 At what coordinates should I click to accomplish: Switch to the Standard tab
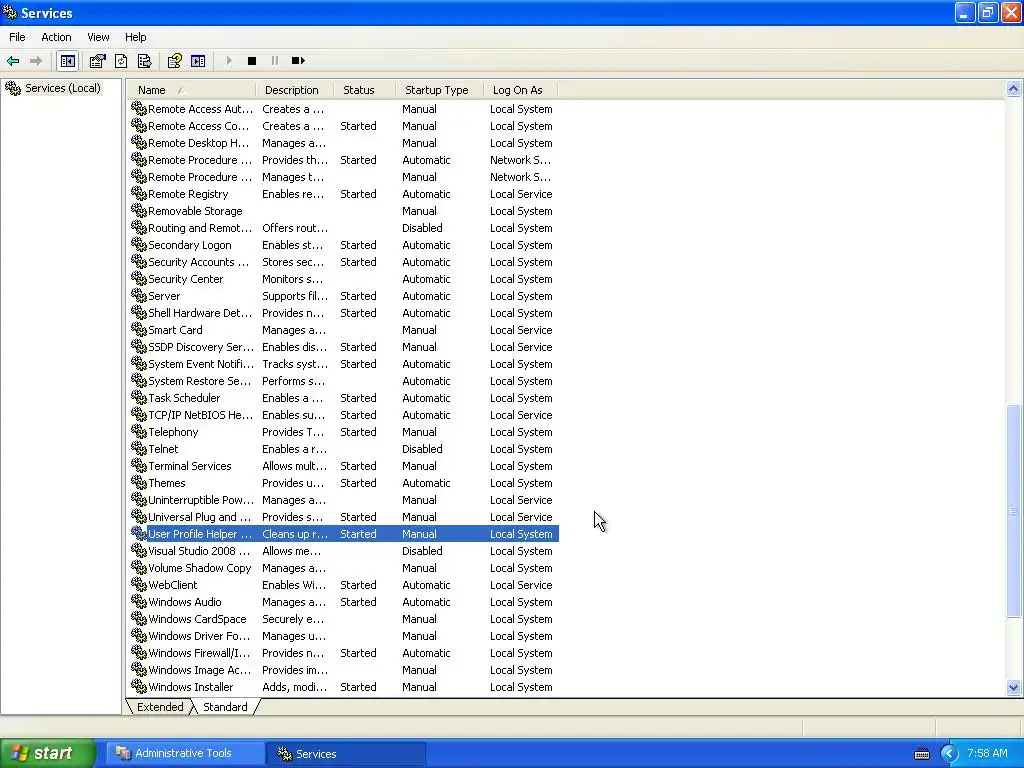pyautogui.click(x=225, y=707)
